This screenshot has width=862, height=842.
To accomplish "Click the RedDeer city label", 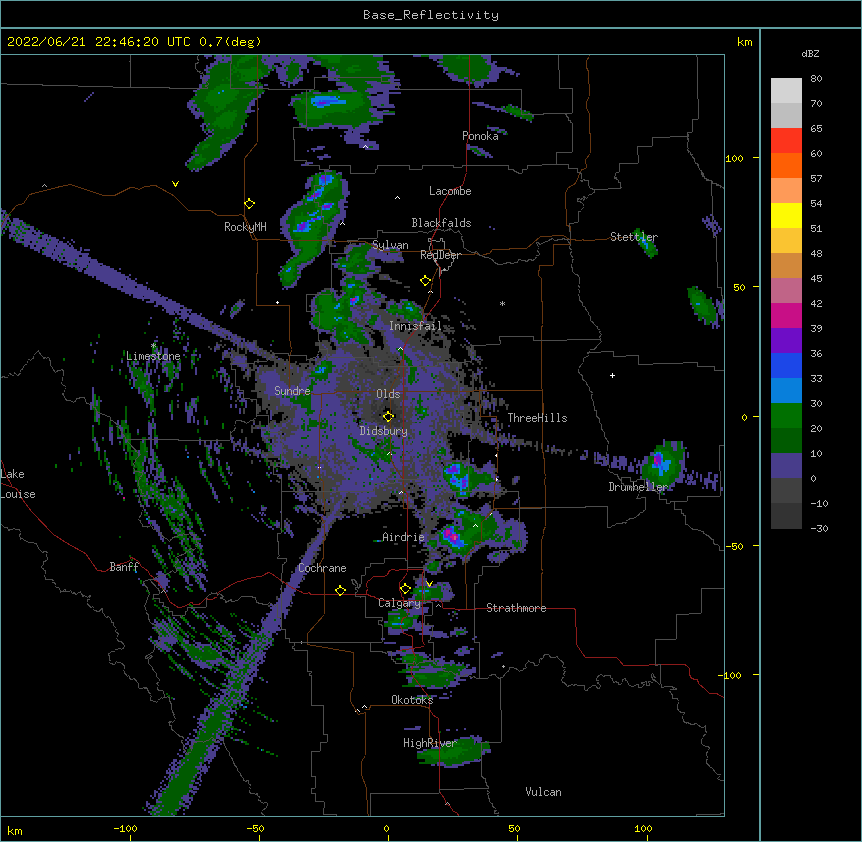I will pos(440,255).
